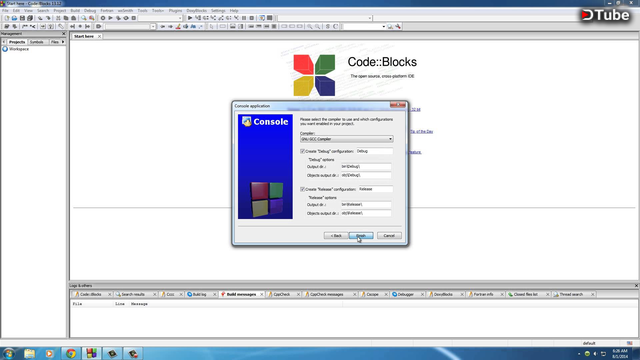Click the Code::Blocks taskbar icon

tap(91, 353)
